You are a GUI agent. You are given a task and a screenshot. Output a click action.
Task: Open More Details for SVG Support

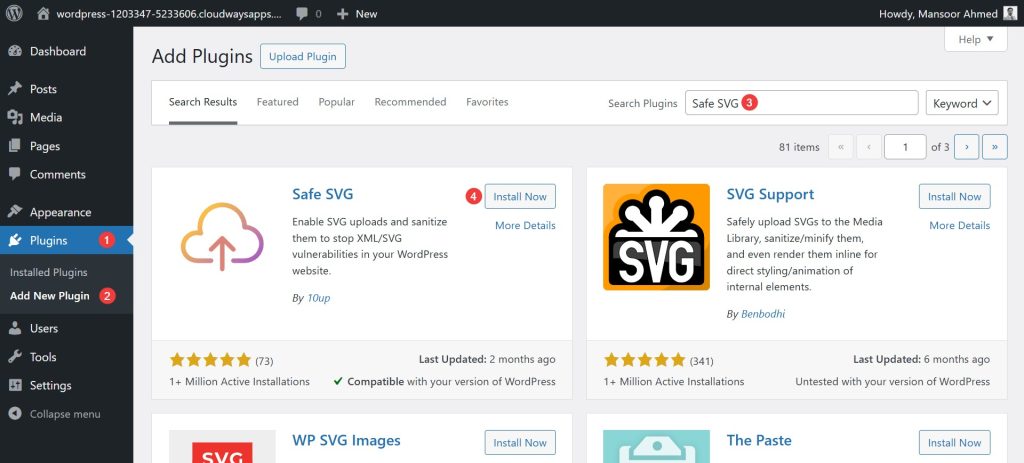coord(959,225)
